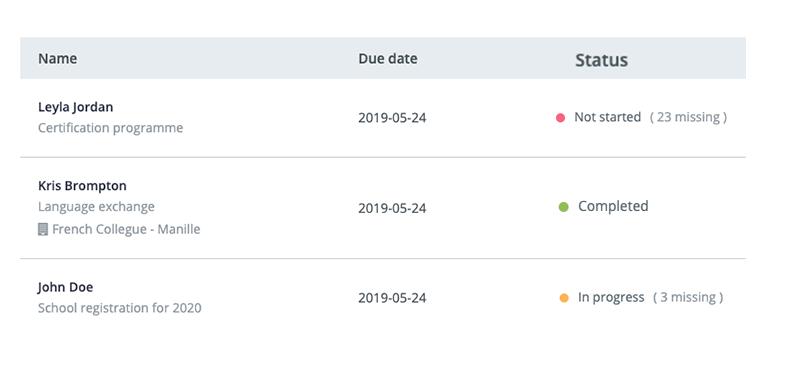
Task: Click the Status column header
Action: [x=602, y=60]
